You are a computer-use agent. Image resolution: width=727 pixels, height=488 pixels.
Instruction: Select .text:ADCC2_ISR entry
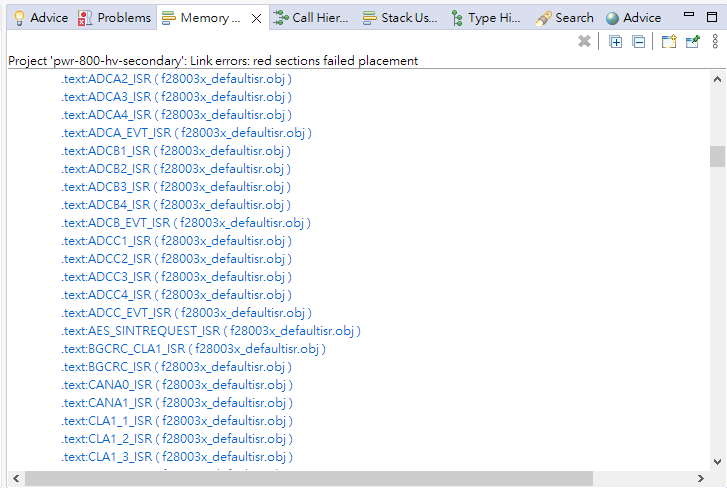[176, 259]
